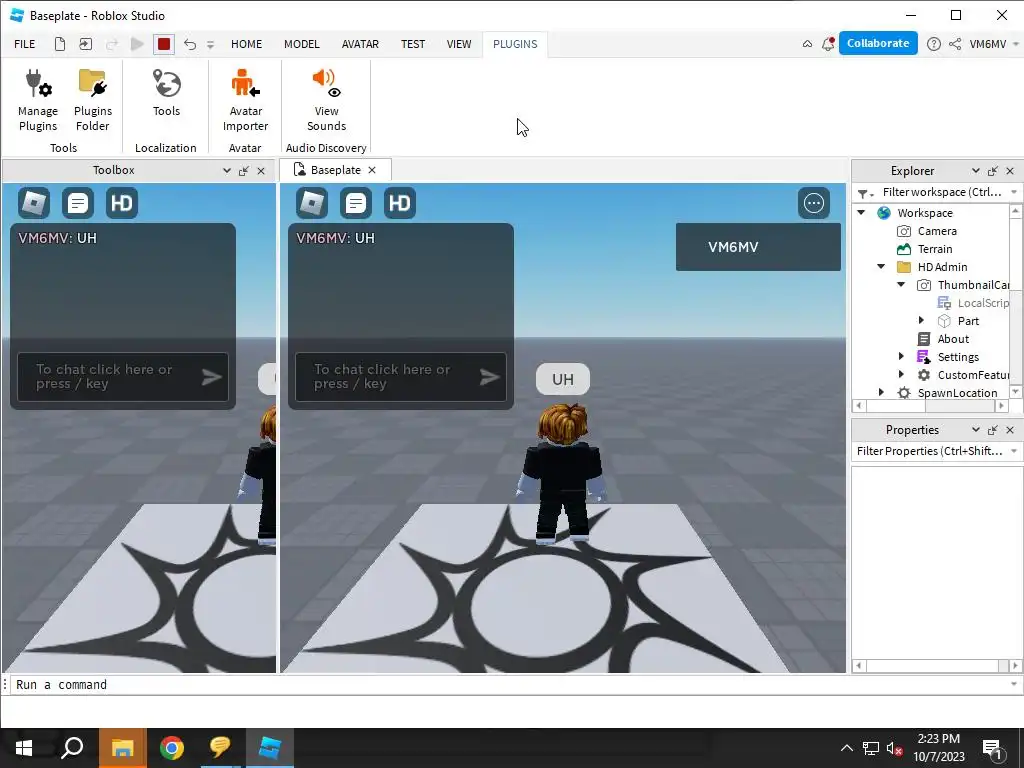The width and height of the screenshot is (1024, 768).
Task: Open quick access toolbar customize dropdown
Action: point(210,44)
